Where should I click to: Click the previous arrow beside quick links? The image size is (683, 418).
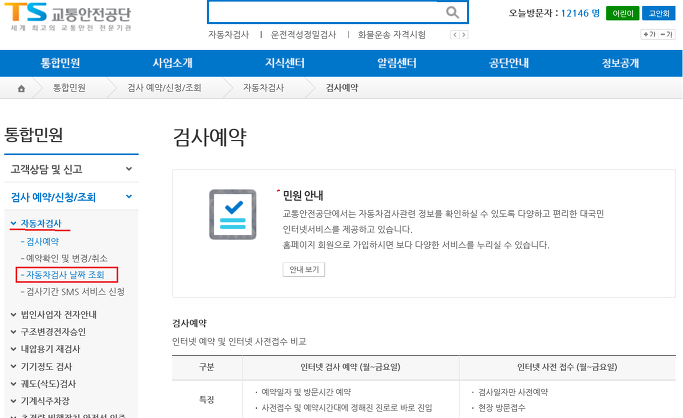455,35
